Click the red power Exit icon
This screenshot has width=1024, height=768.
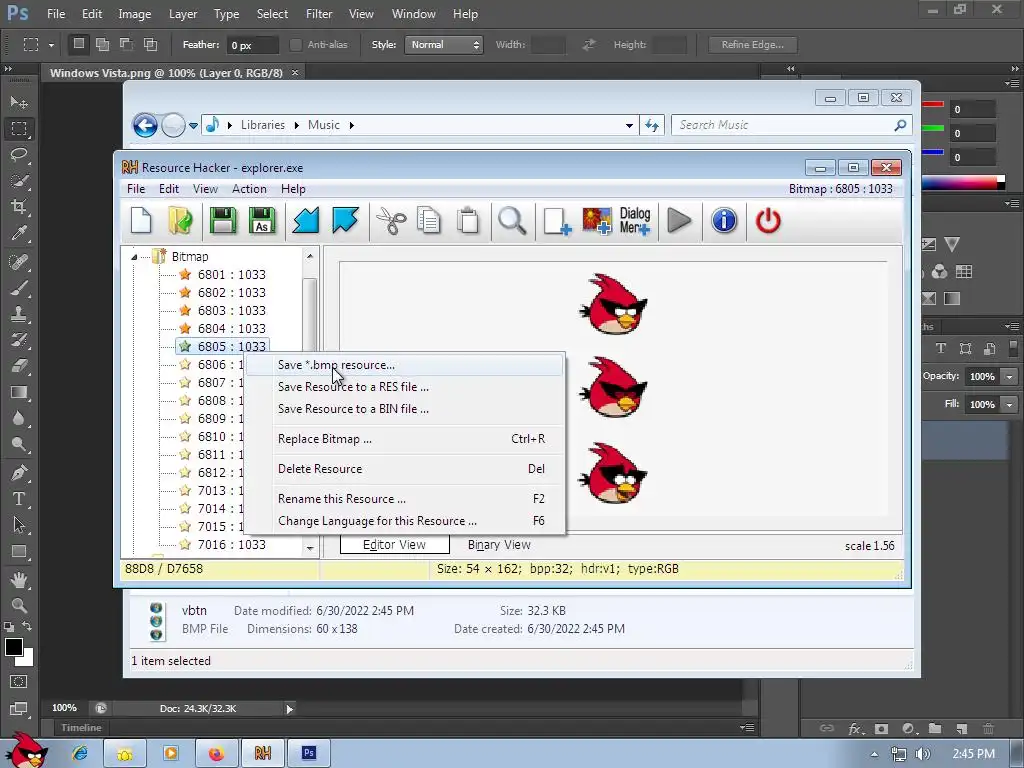[768, 221]
